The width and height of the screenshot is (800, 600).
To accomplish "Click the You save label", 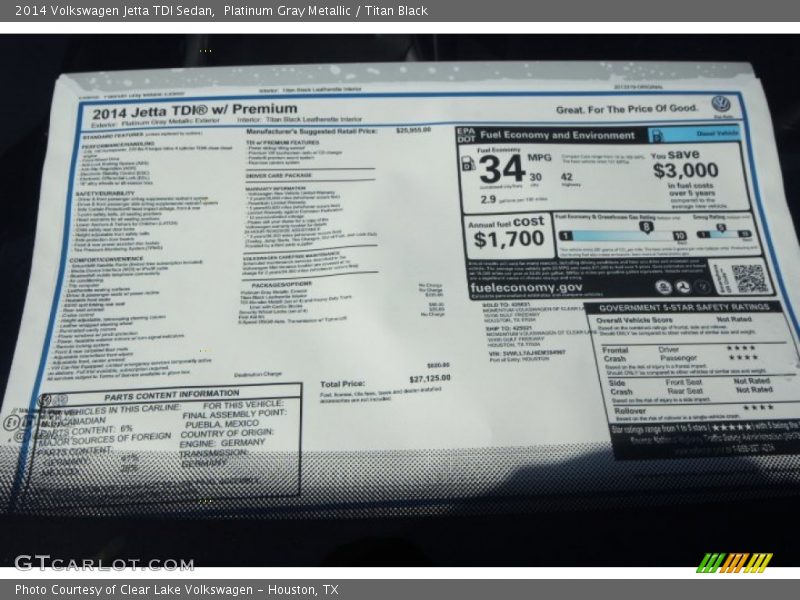I will pos(674,154).
